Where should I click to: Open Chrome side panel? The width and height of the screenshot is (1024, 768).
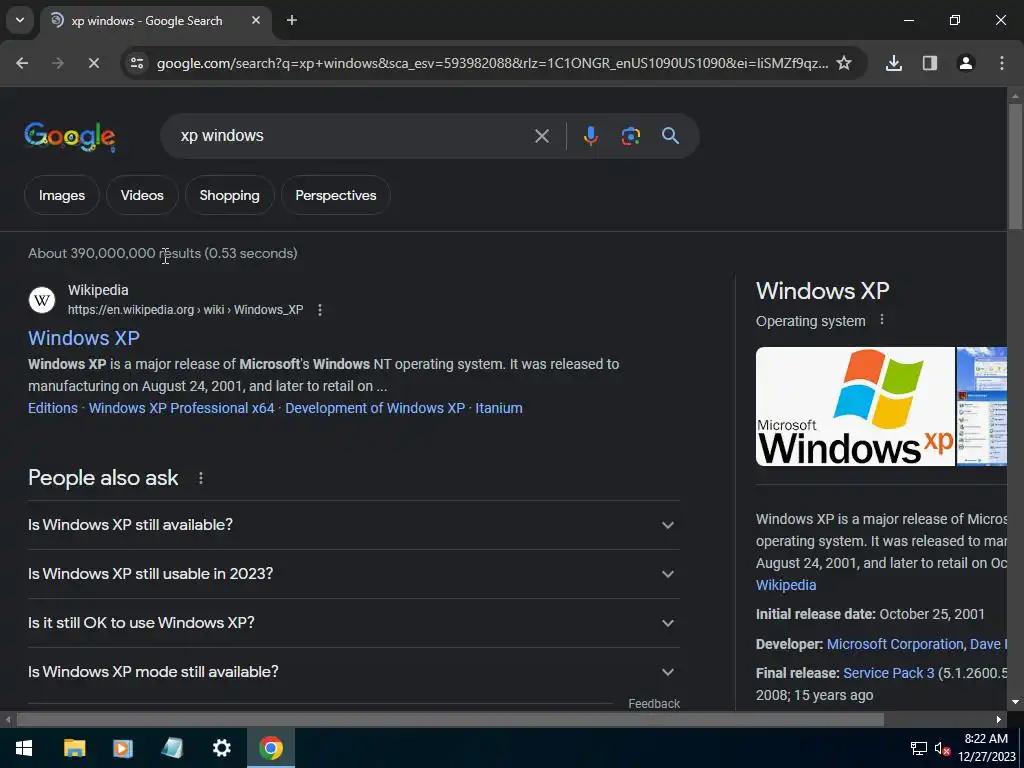[x=929, y=63]
